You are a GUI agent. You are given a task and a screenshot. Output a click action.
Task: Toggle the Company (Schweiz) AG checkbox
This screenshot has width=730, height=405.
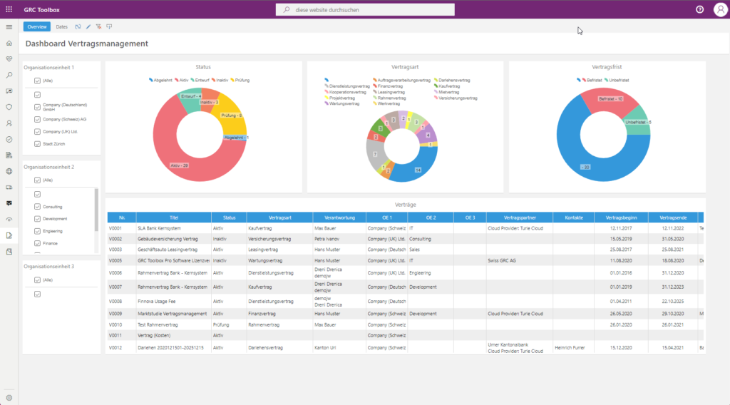[37, 120]
